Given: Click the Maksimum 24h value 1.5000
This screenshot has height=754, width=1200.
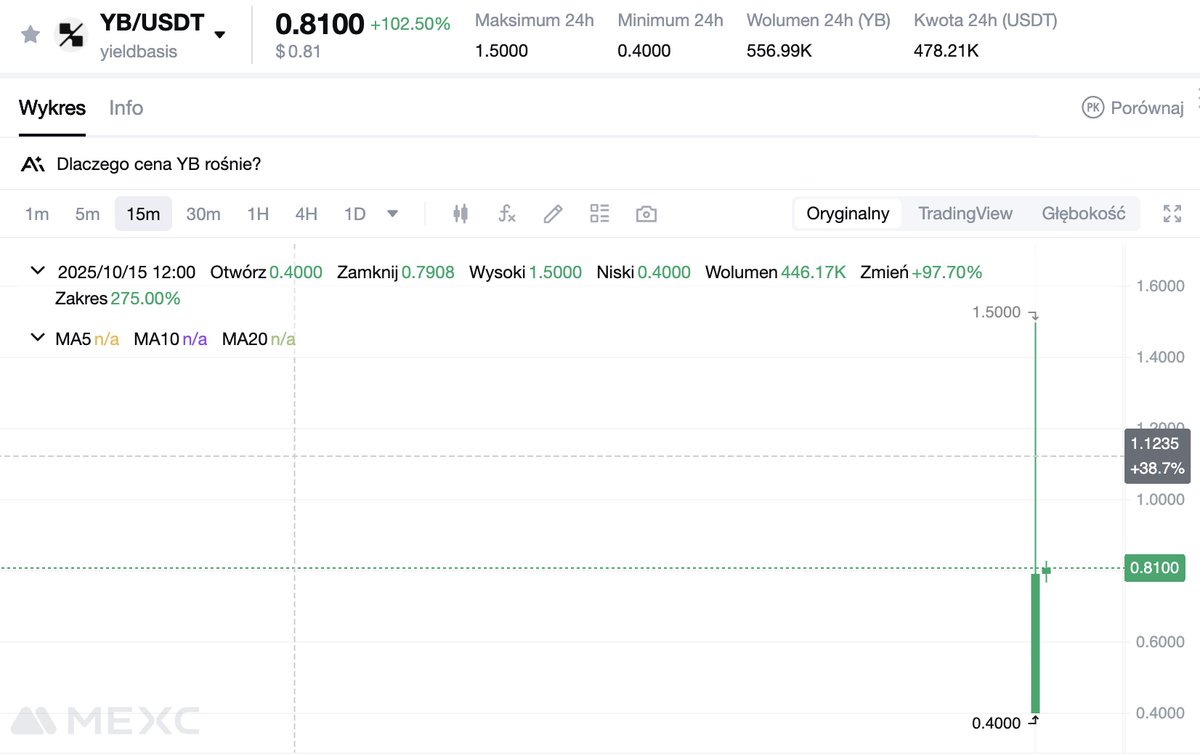Looking at the screenshot, I should [502, 51].
